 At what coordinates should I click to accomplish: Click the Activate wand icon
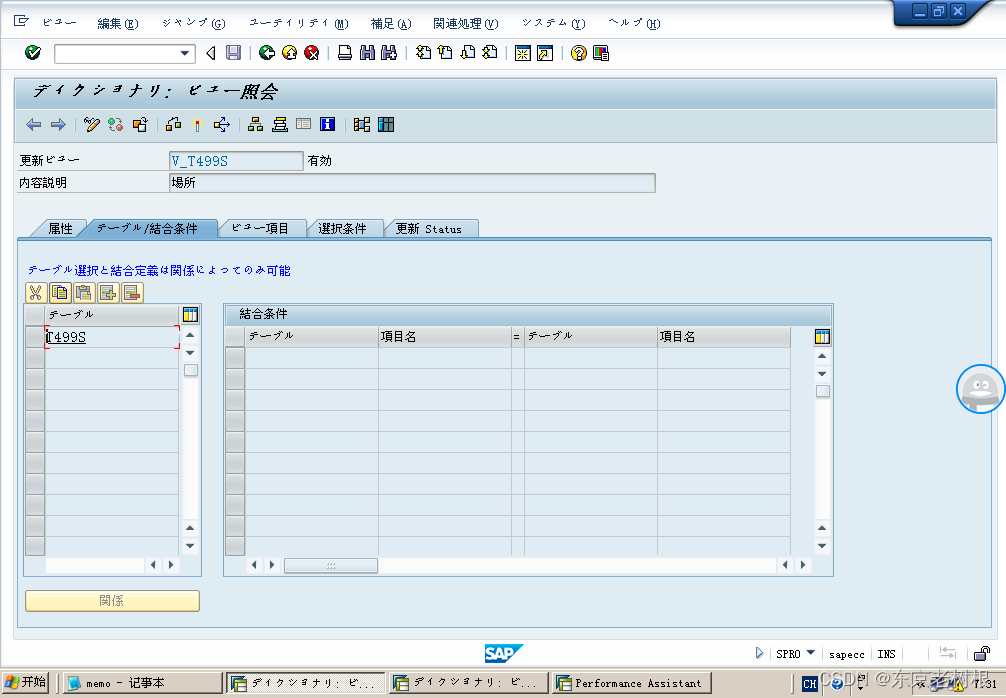pos(198,124)
